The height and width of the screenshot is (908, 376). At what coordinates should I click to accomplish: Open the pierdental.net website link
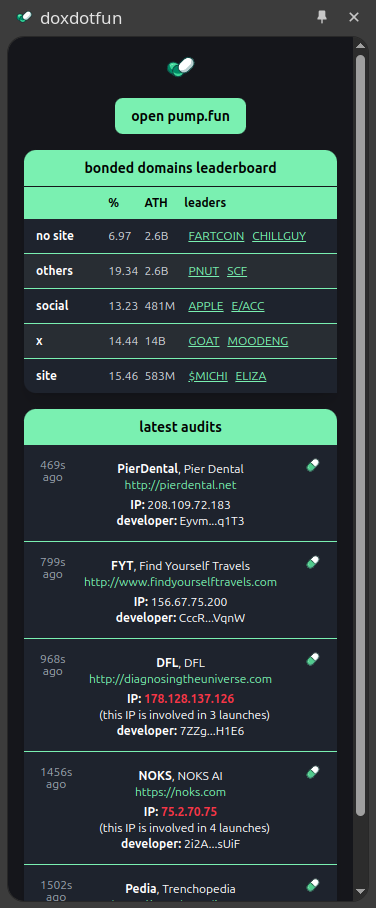point(181,485)
